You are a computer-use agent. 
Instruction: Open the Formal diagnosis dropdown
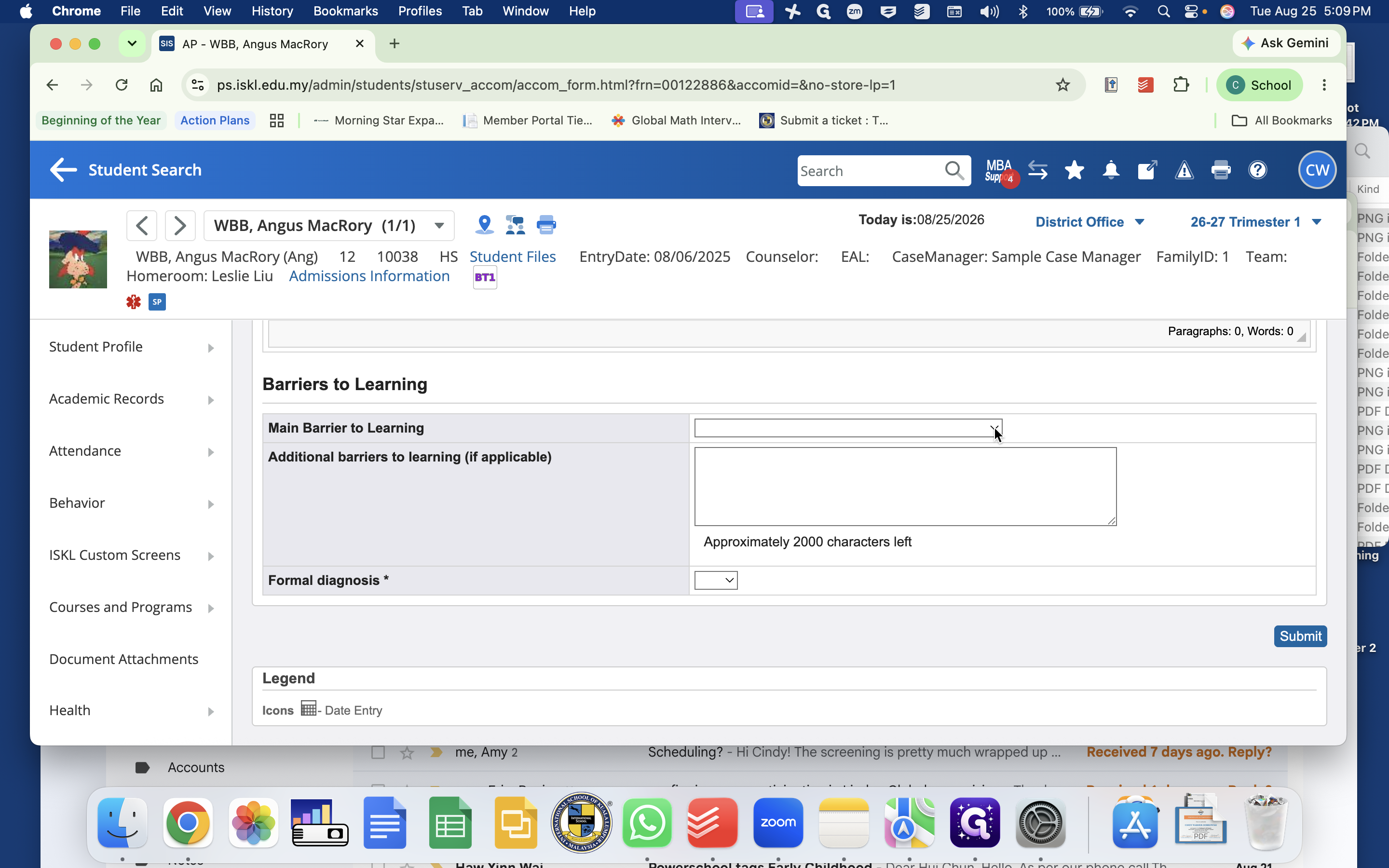click(716, 581)
